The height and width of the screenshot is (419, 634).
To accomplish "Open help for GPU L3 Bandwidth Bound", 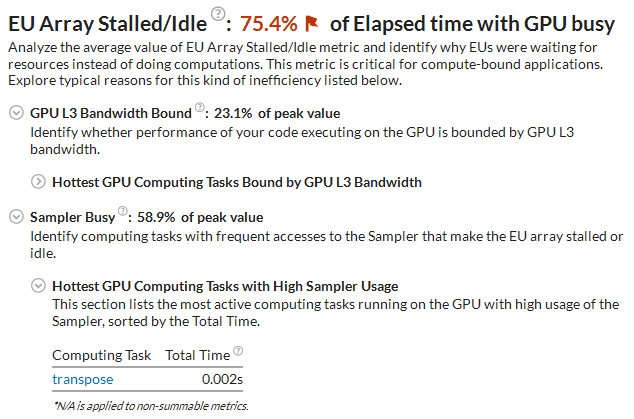I will [x=200, y=110].
